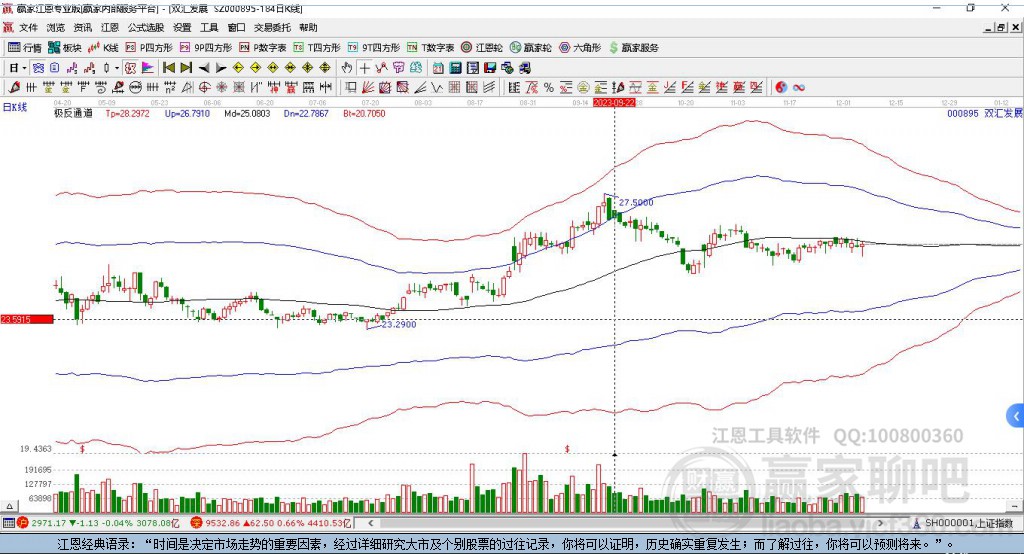This screenshot has height=554, width=1024.
Task: Open the 浏览 menu
Action: click(56, 27)
